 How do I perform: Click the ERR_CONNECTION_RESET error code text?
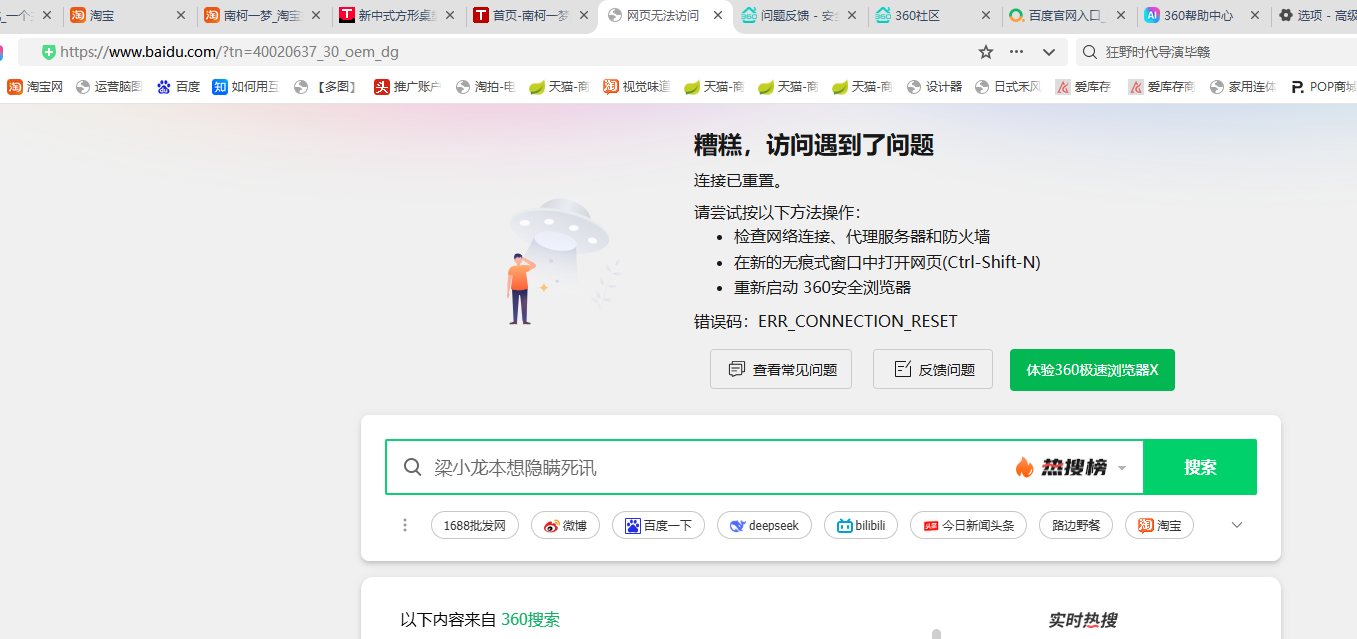point(857,321)
